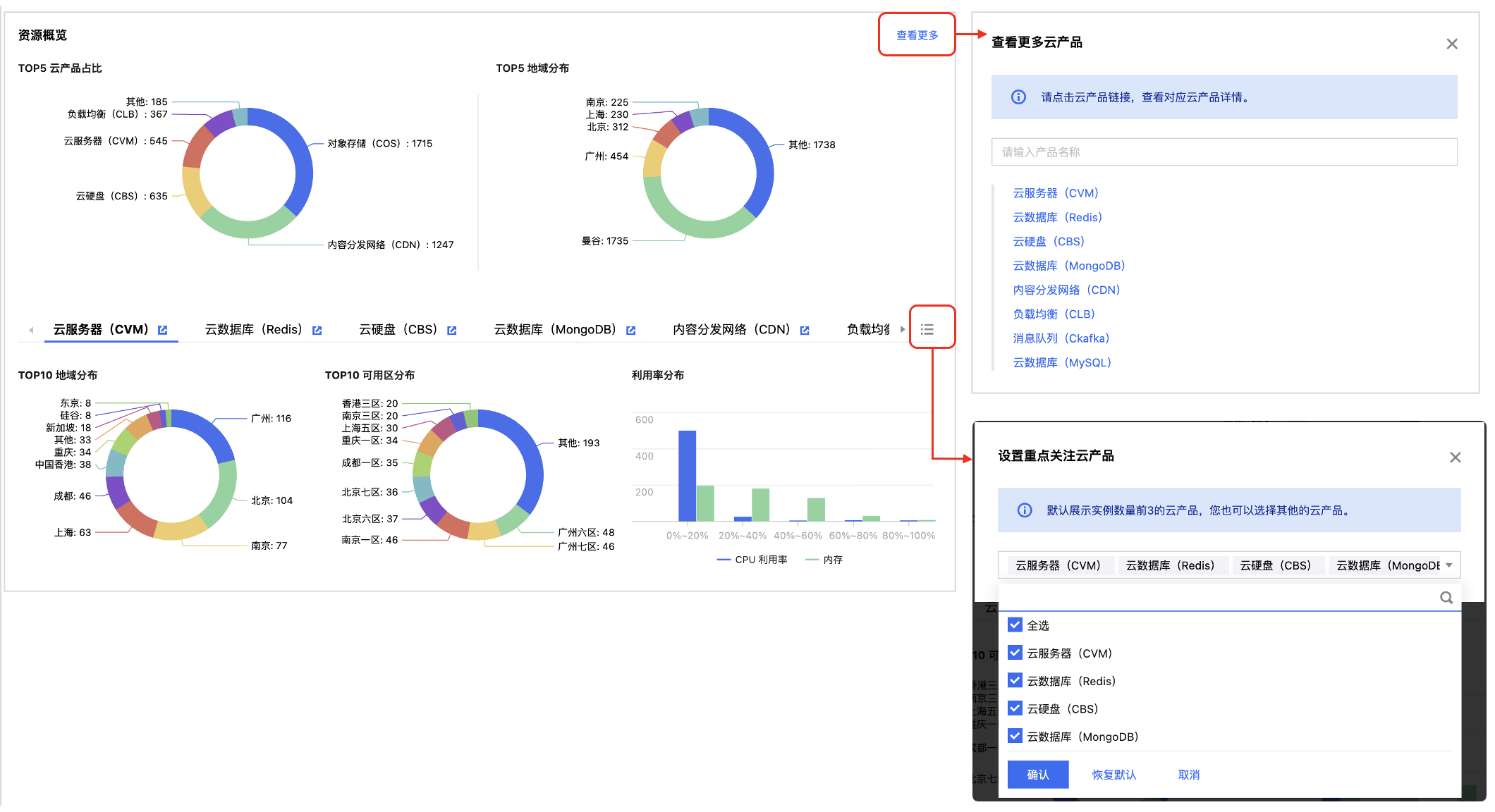Image resolution: width=1495 pixels, height=812 pixels.
Task: Switch to the 云硬盘 (CBS) tab
Action: coord(398,330)
